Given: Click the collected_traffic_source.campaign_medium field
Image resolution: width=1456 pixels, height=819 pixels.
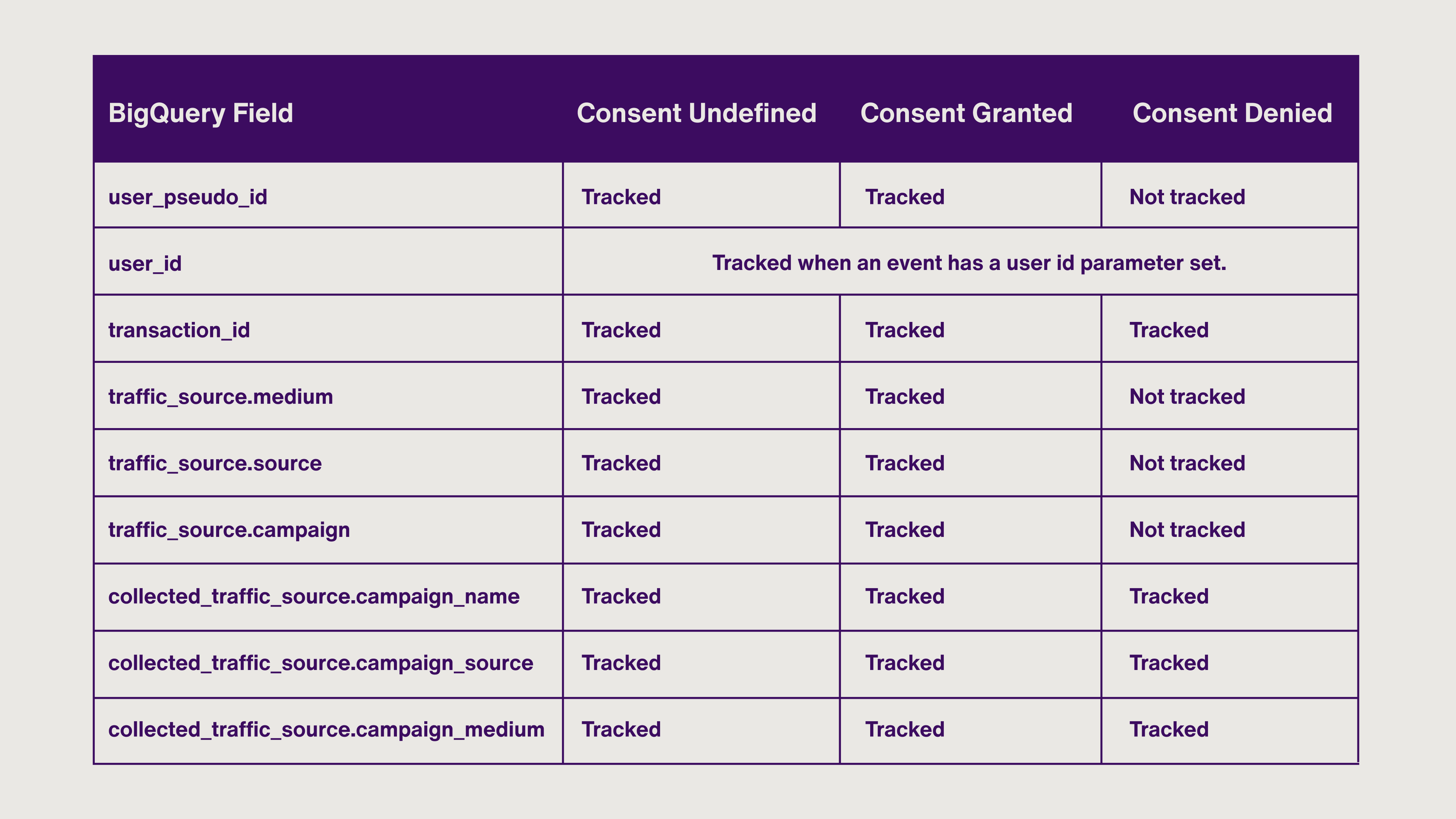Looking at the screenshot, I should pos(326,730).
